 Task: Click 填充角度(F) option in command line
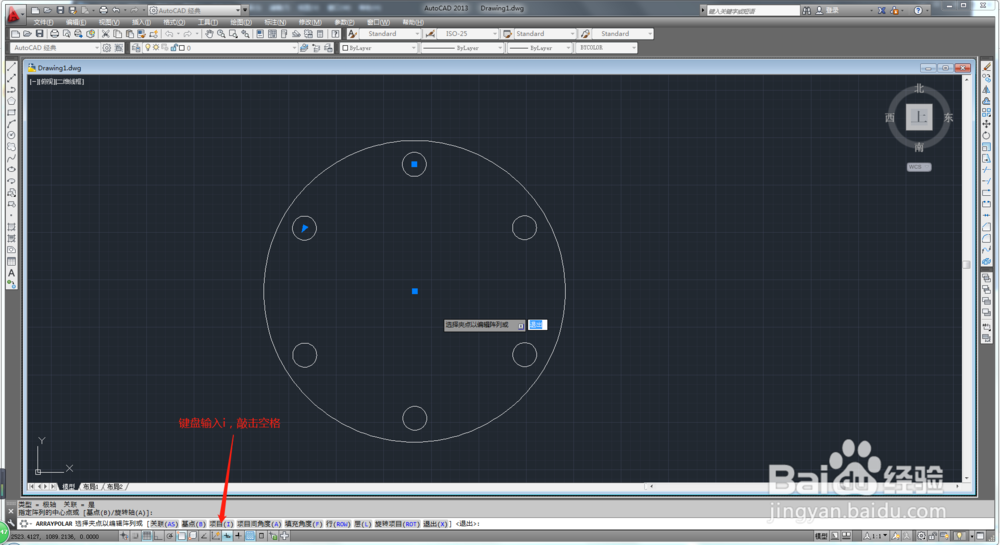pyautogui.click(x=304, y=524)
